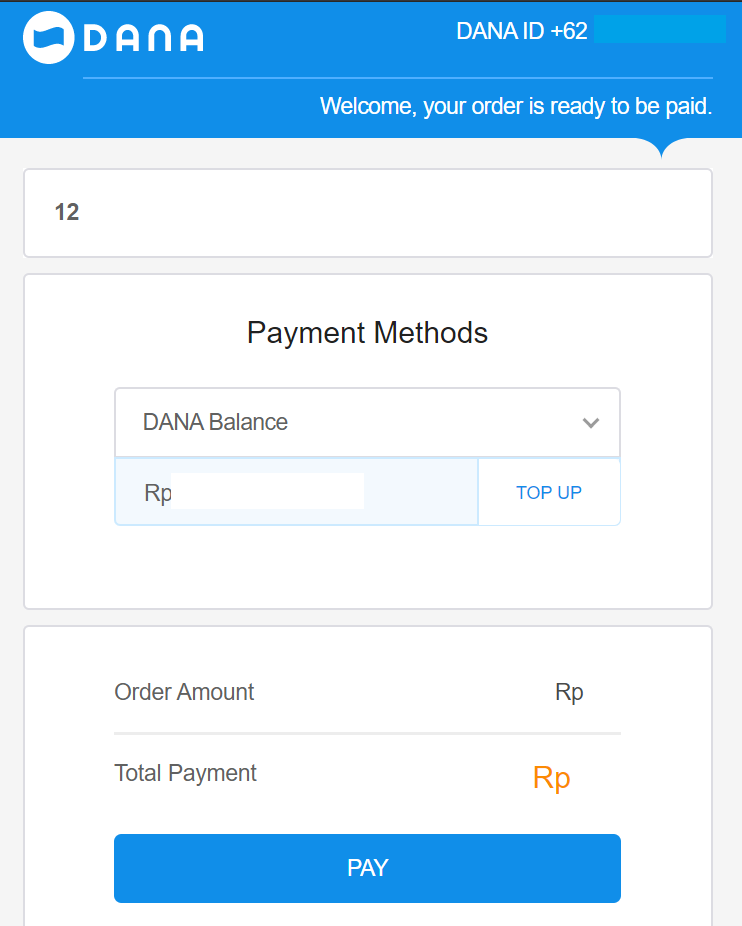The width and height of the screenshot is (742, 926).
Task: Click the orange Total Payment Rp value
Action: [x=551, y=778]
